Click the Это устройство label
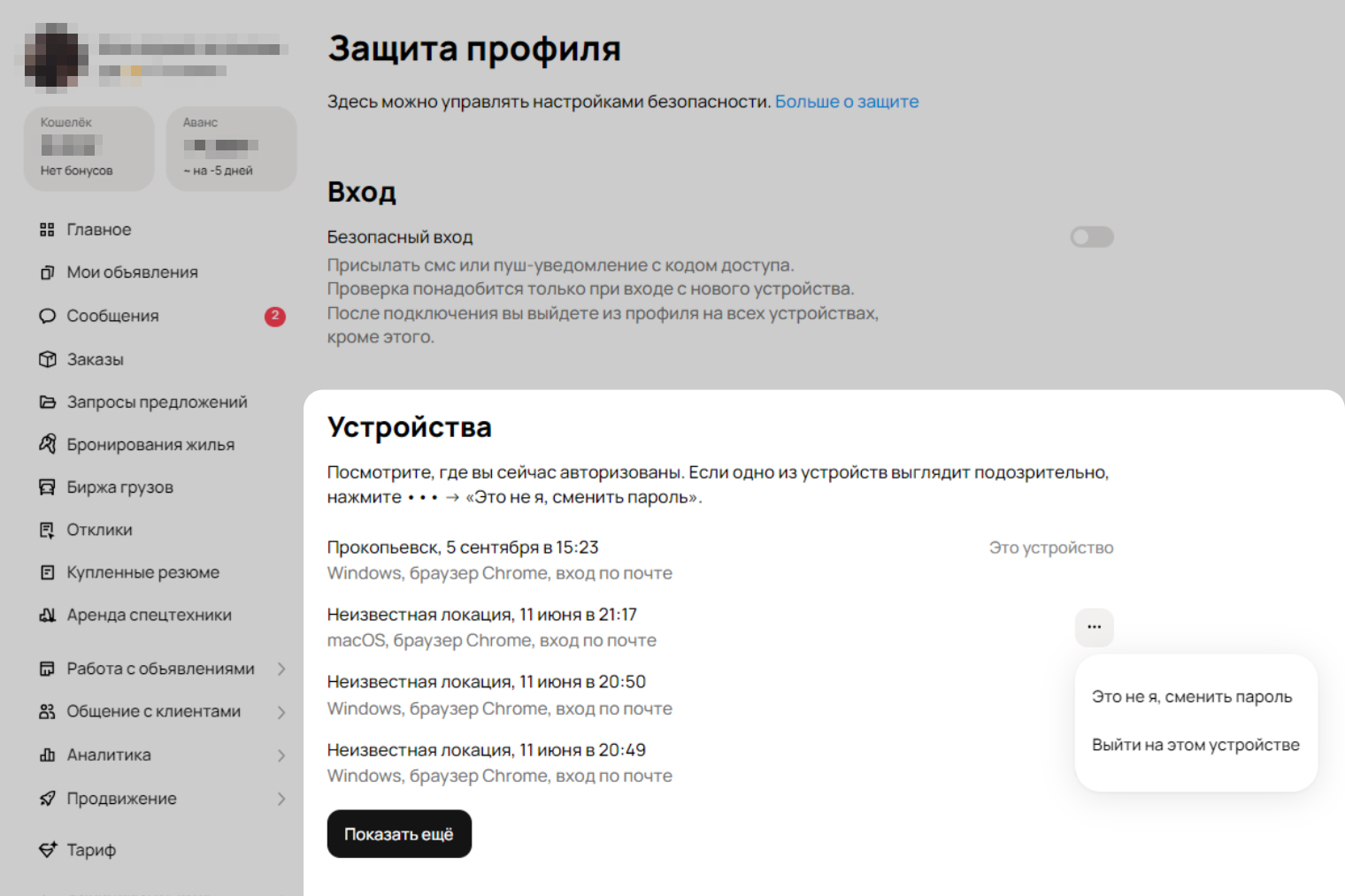 tap(1051, 548)
